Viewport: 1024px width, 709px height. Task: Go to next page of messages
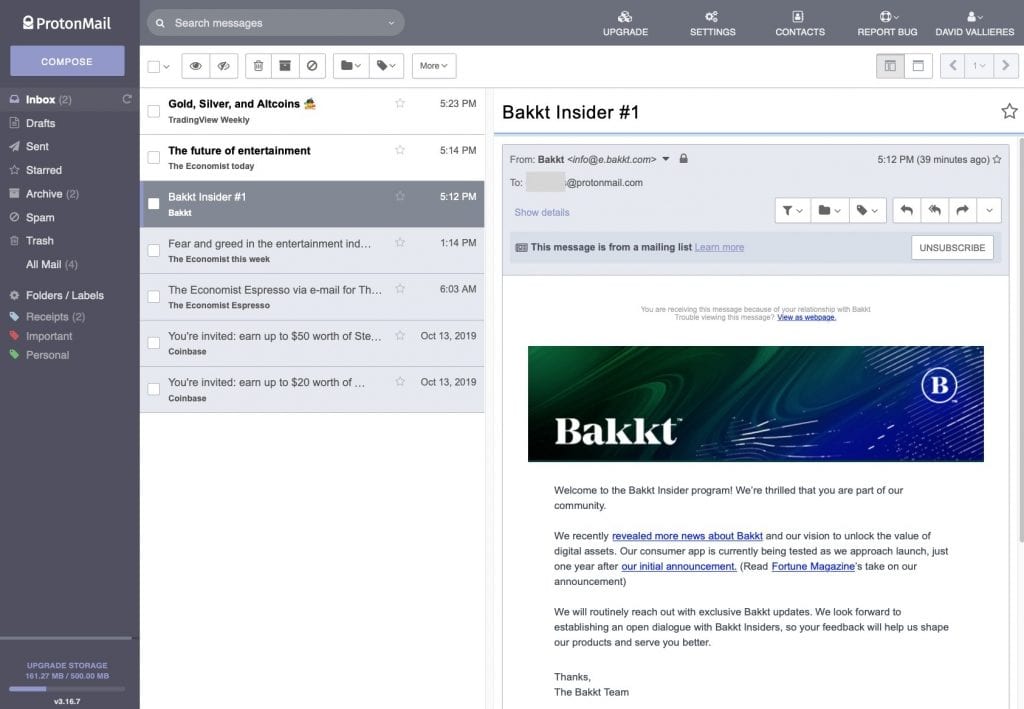(1006, 66)
